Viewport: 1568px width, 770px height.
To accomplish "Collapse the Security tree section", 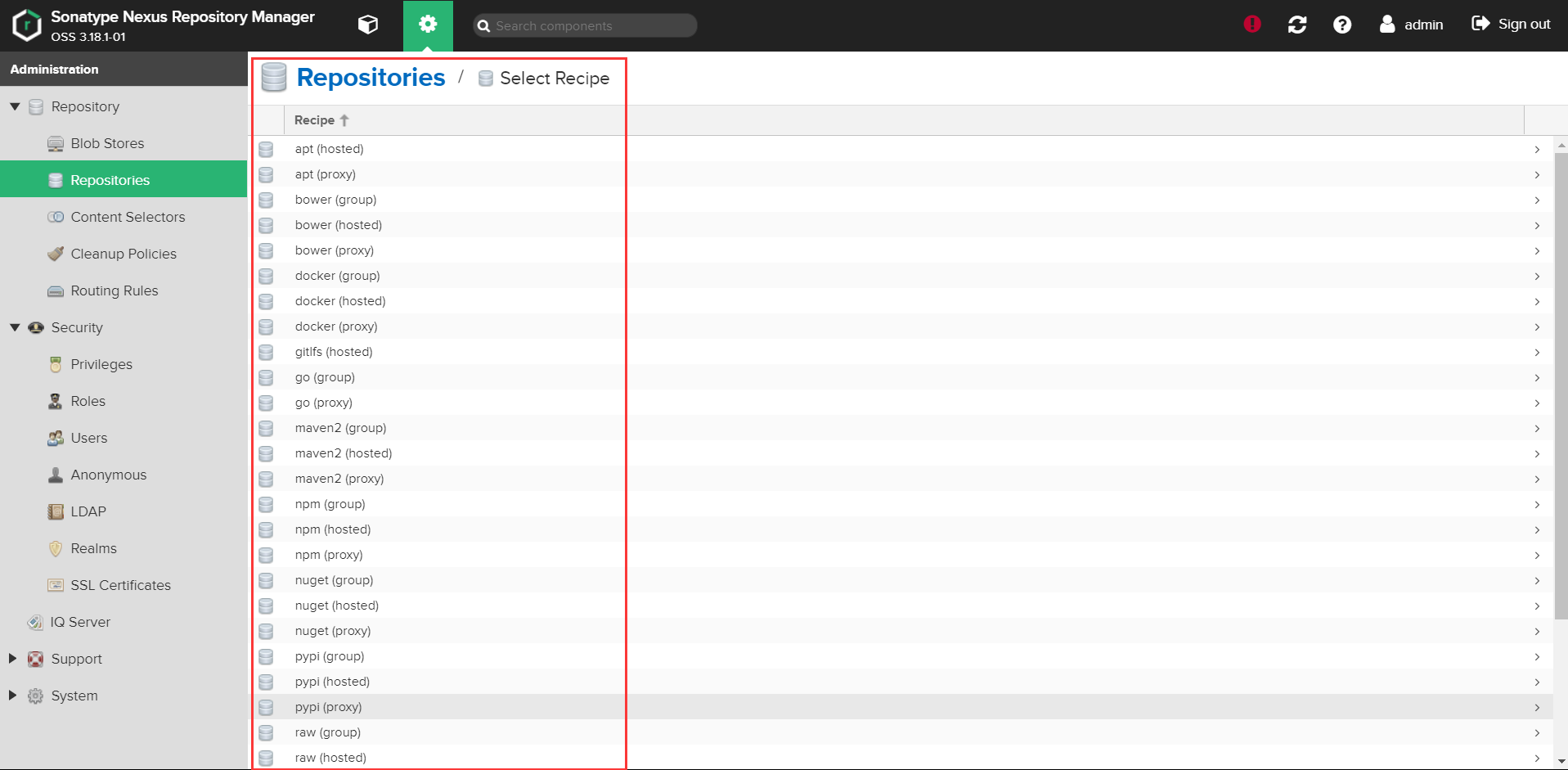I will 15,327.
